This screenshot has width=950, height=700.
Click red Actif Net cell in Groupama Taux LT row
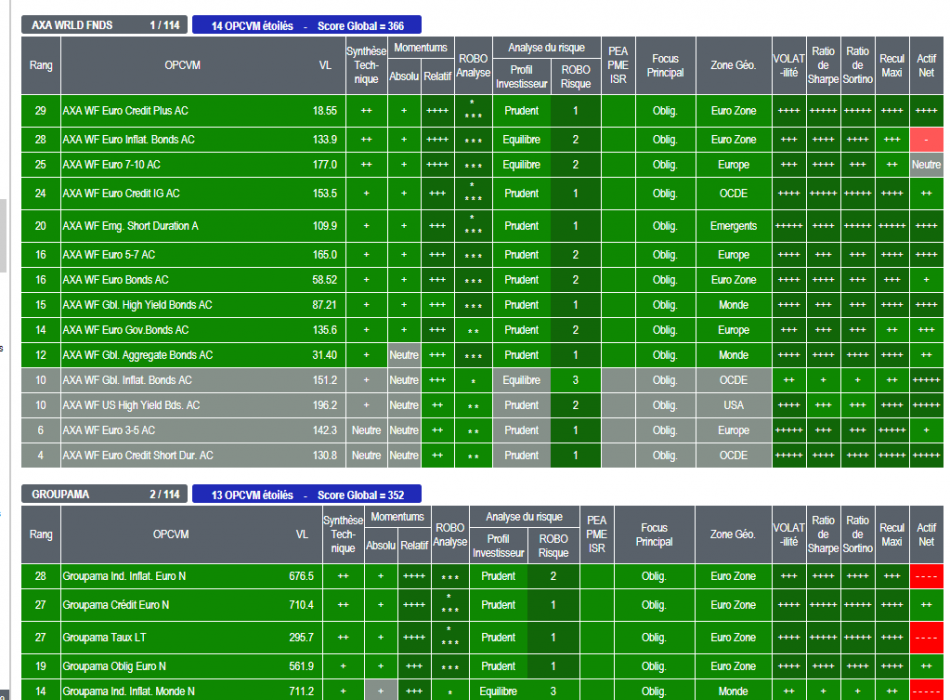point(926,638)
